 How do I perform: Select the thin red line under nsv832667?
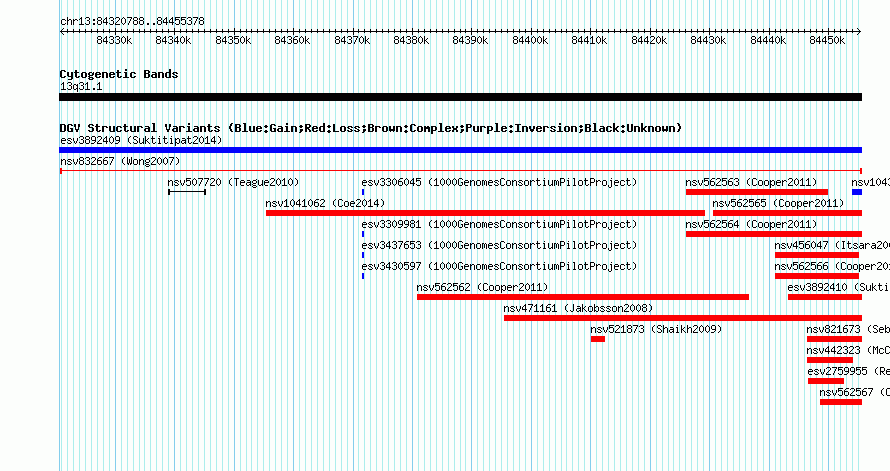click(460, 171)
